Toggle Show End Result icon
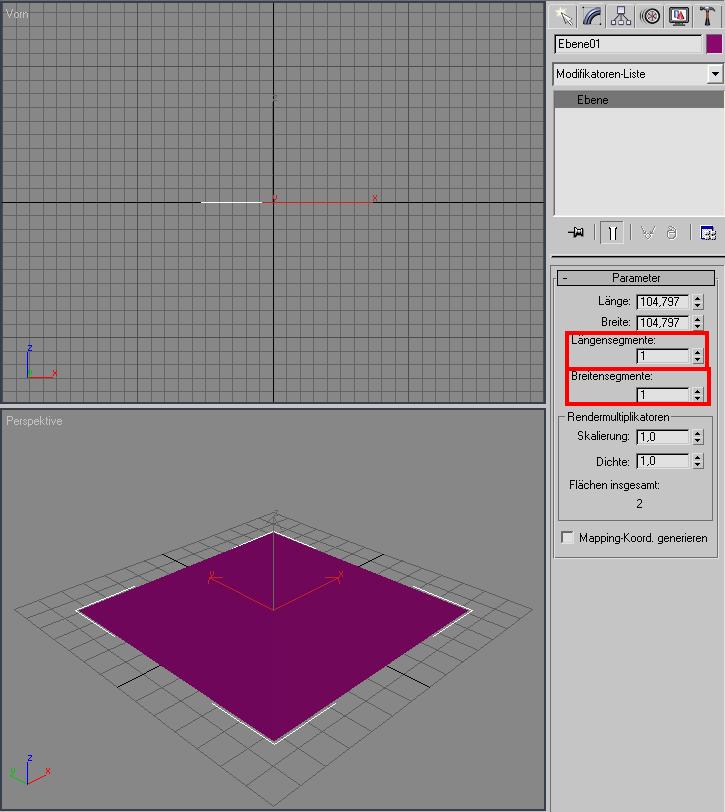This screenshot has height=812, width=725. [612, 233]
